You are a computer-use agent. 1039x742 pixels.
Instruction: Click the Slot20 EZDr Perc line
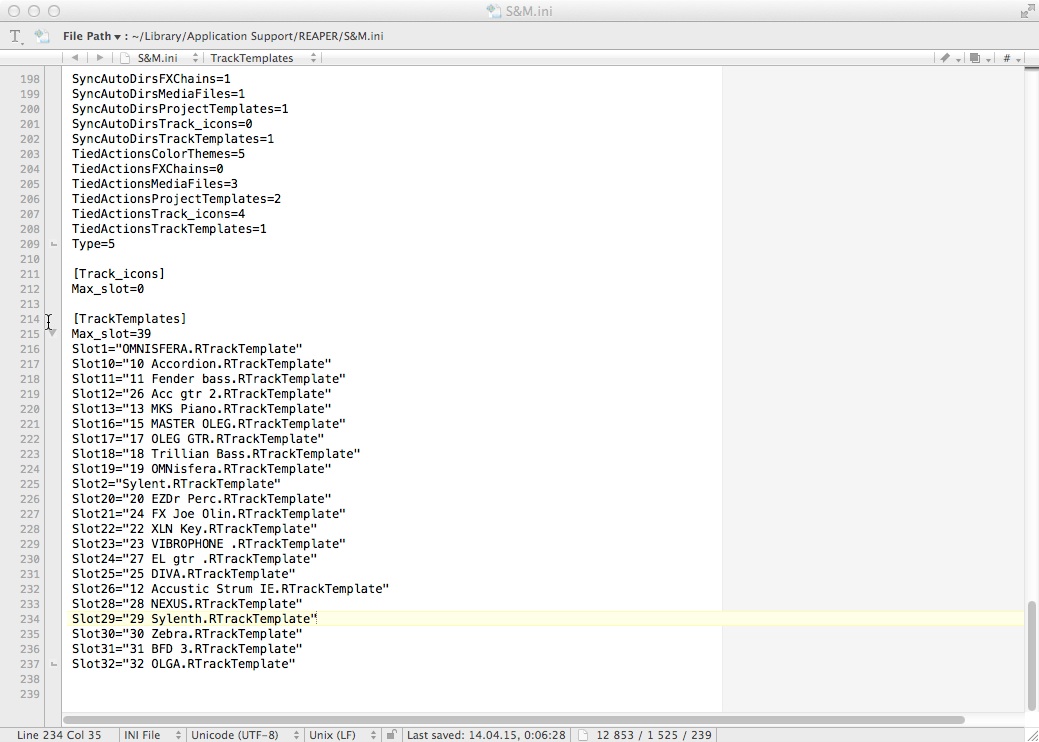point(201,499)
